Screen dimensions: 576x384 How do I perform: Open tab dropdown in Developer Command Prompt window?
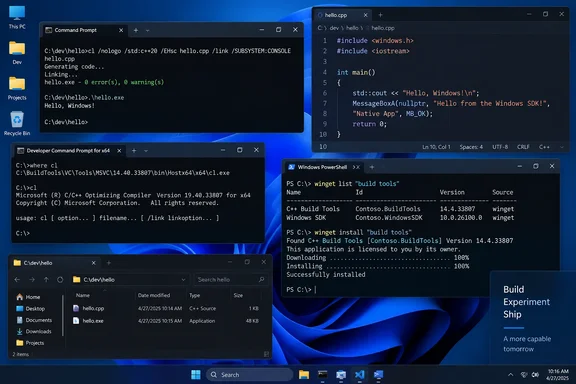pos(146,150)
